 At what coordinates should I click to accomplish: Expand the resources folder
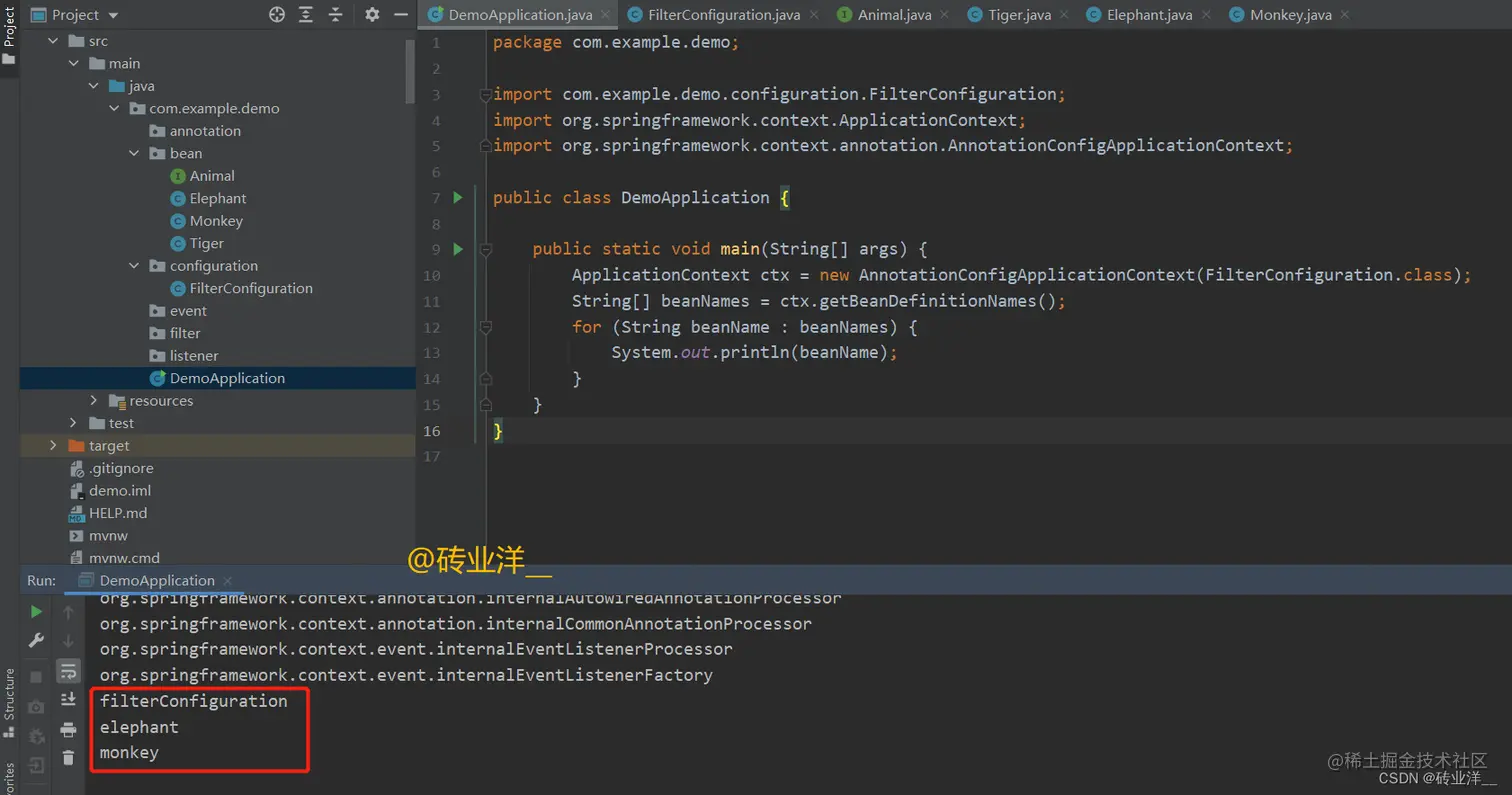94,400
